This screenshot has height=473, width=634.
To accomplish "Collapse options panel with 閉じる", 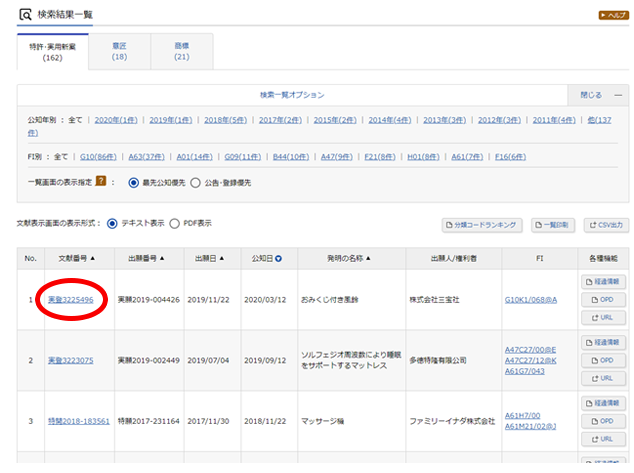I will coord(591,95).
